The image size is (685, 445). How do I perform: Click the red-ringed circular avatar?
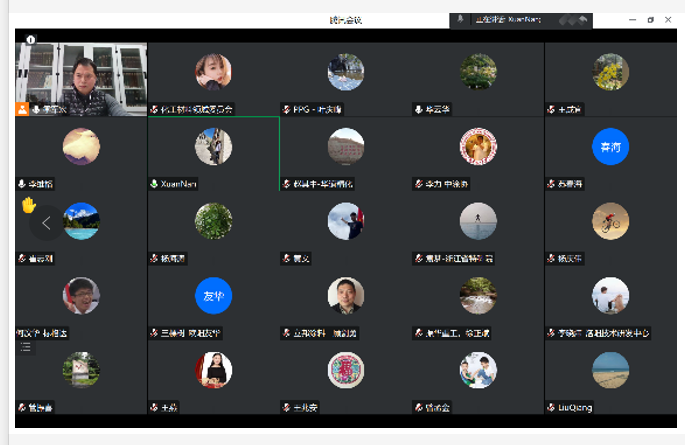click(x=478, y=146)
